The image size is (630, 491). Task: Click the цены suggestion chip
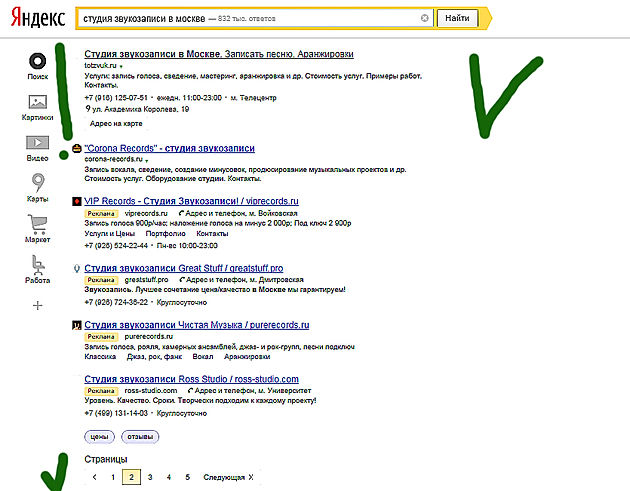[x=99, y=437]
